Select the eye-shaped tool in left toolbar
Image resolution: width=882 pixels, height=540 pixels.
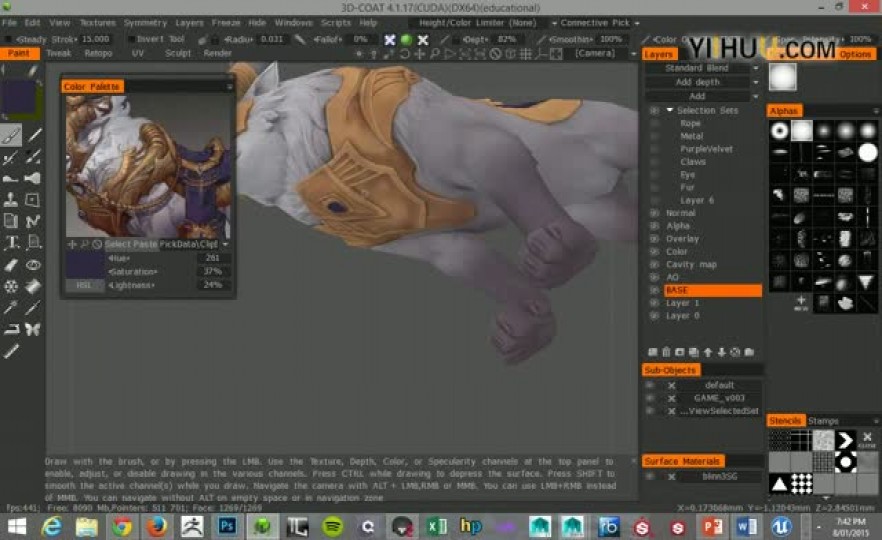click(x=33, y=265)
